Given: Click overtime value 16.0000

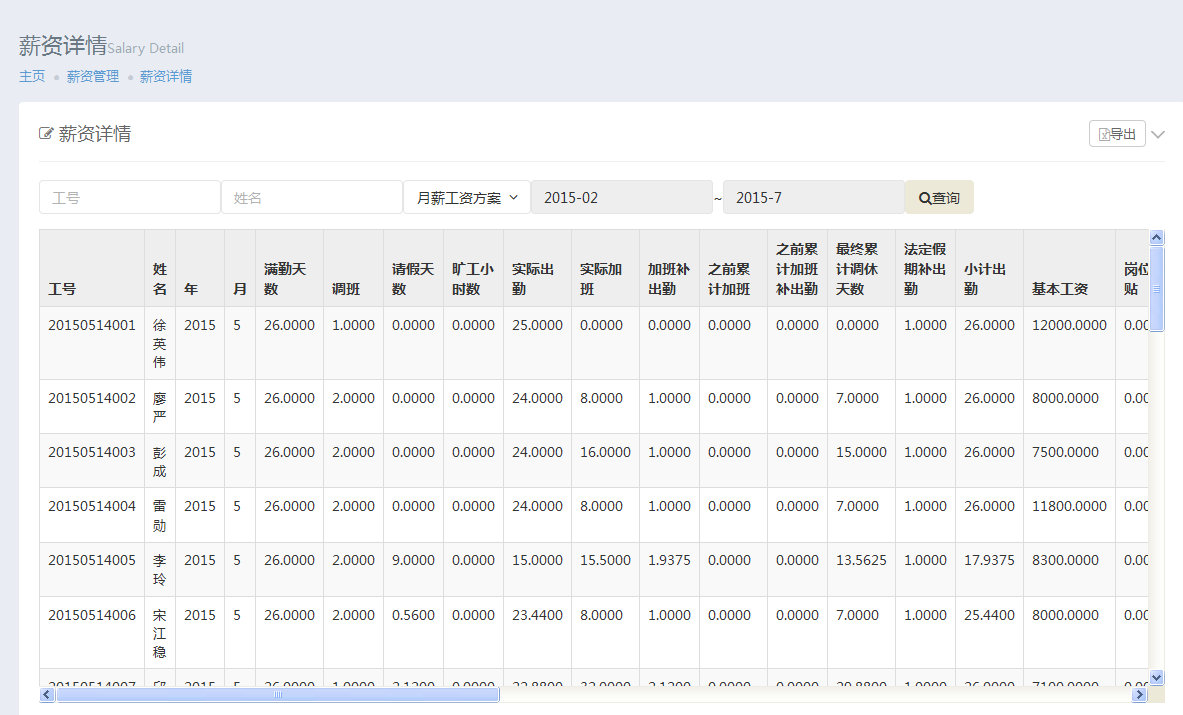Looking at the screenshot, I should point(605,453).
